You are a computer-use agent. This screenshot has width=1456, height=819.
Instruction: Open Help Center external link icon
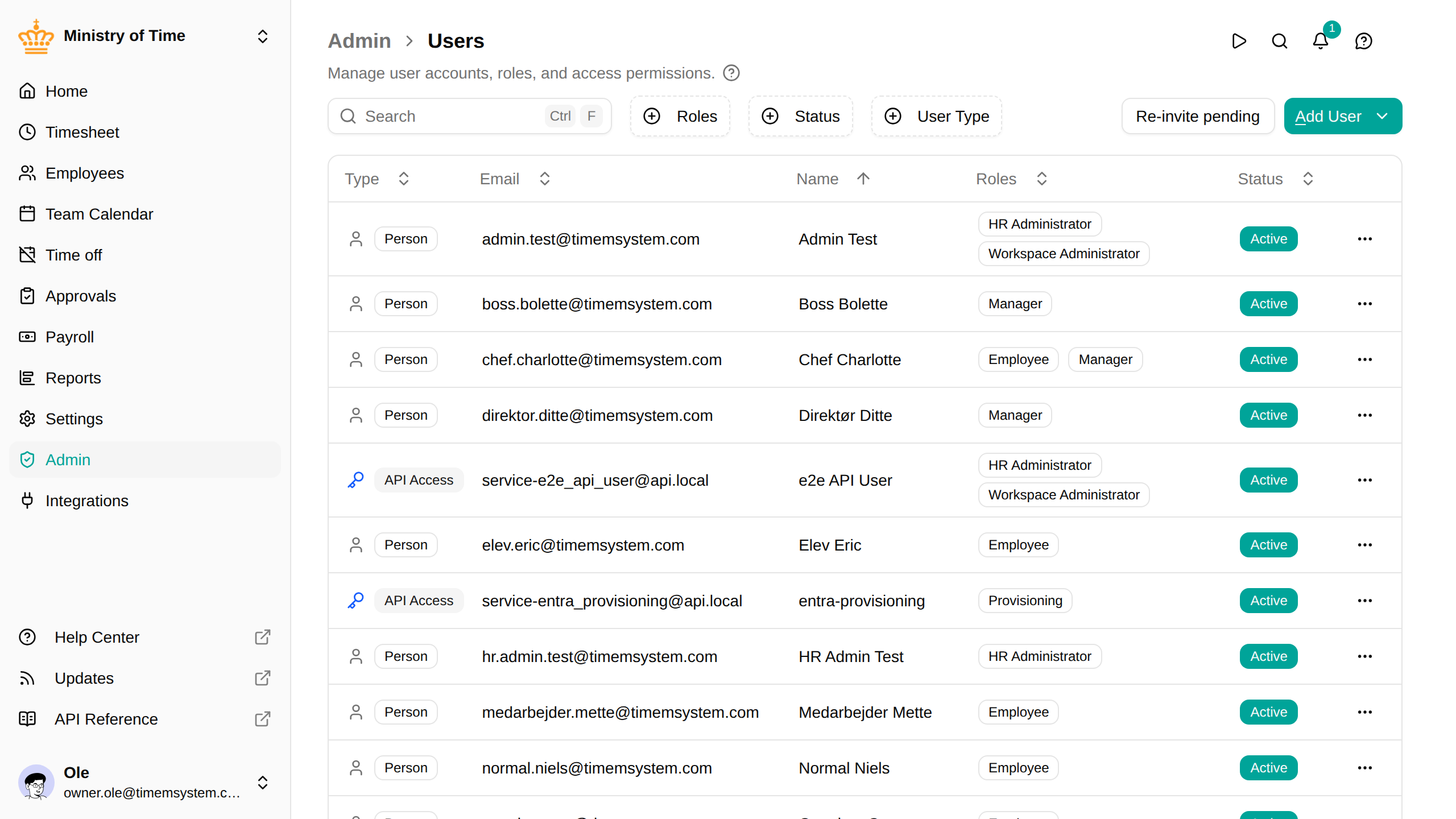tap(262, 637)
